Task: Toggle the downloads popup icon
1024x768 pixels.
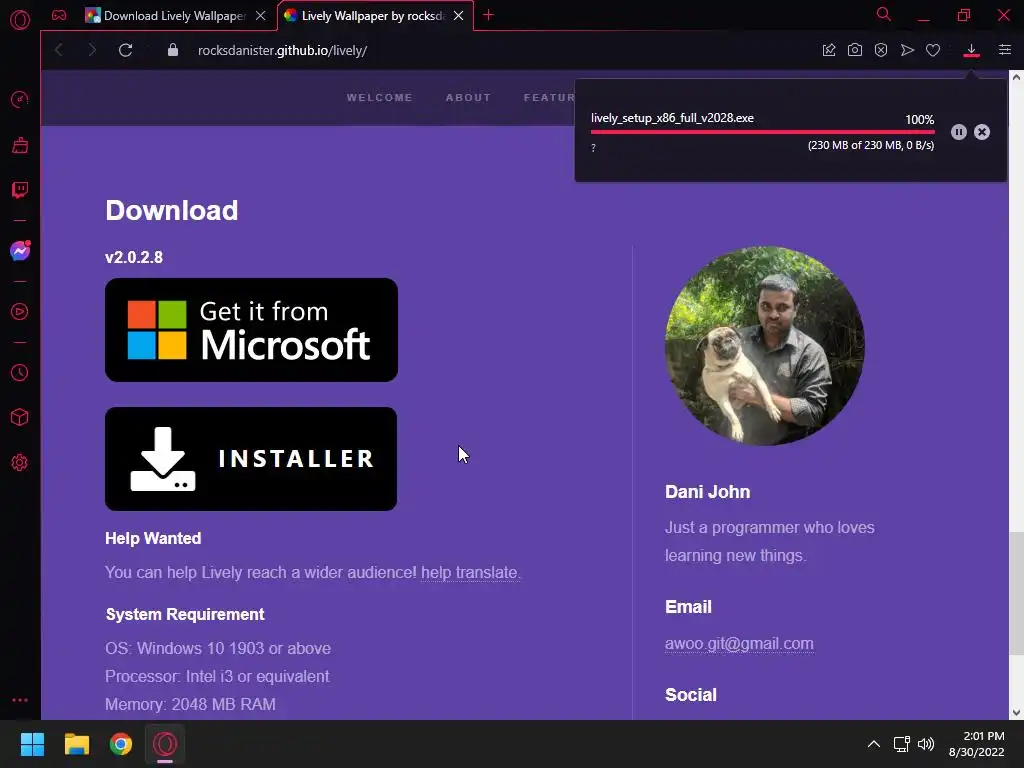Action: tap(971, 50)
